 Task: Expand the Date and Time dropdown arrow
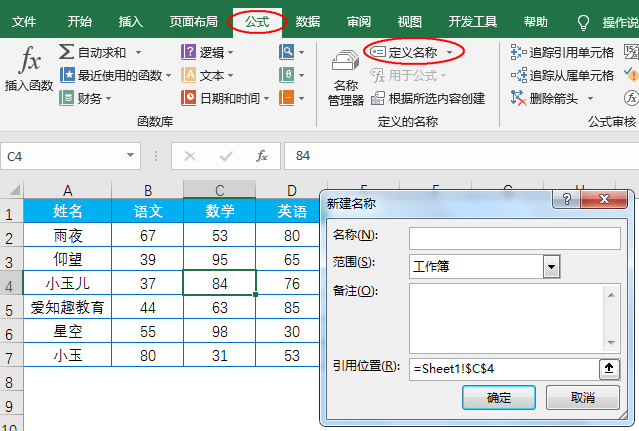pyautogui.click(x=266, y=99)
